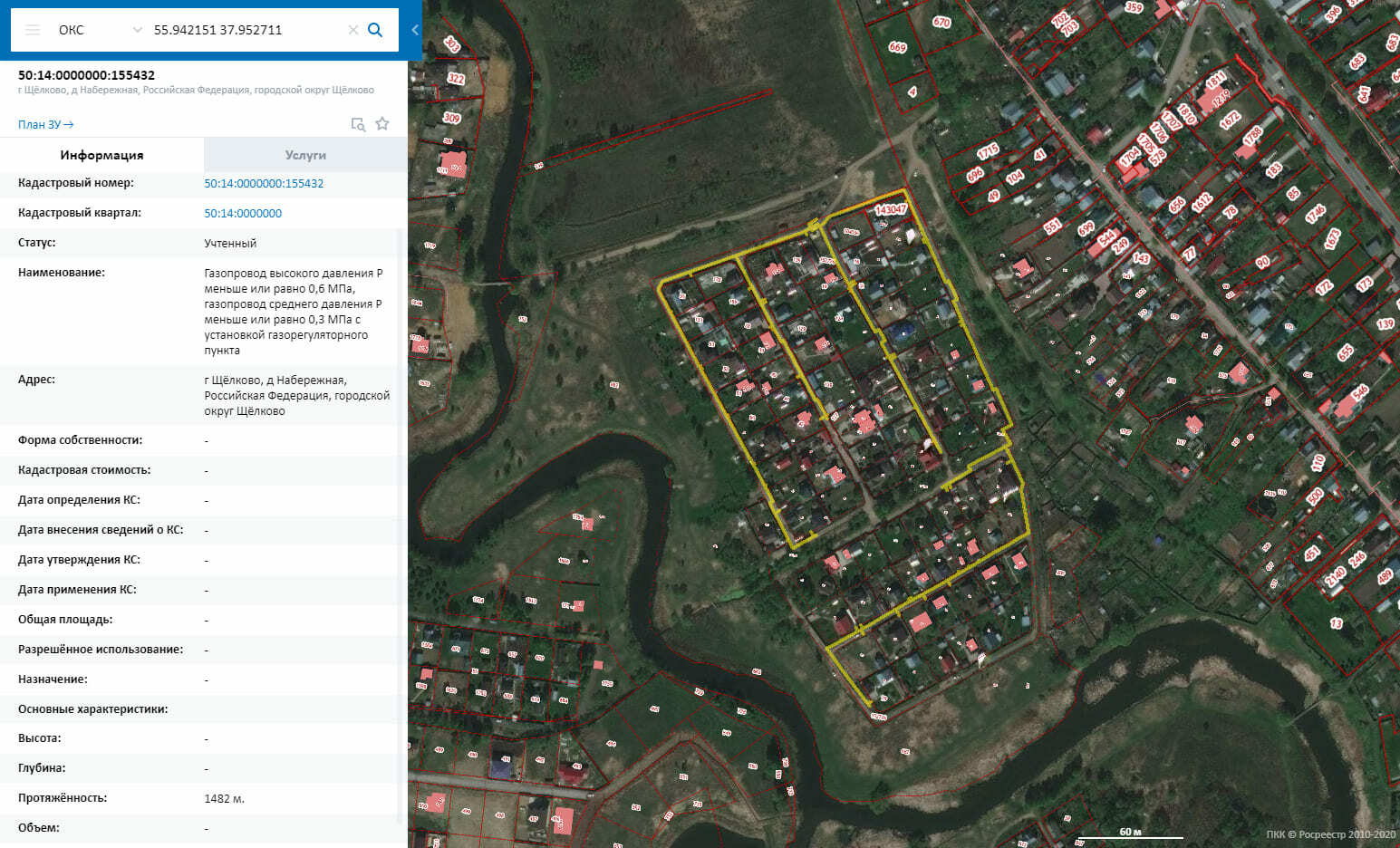This screenshot has height=848, width=1400.
Task: Click the Форма собственности label
Action: point(81,440)
